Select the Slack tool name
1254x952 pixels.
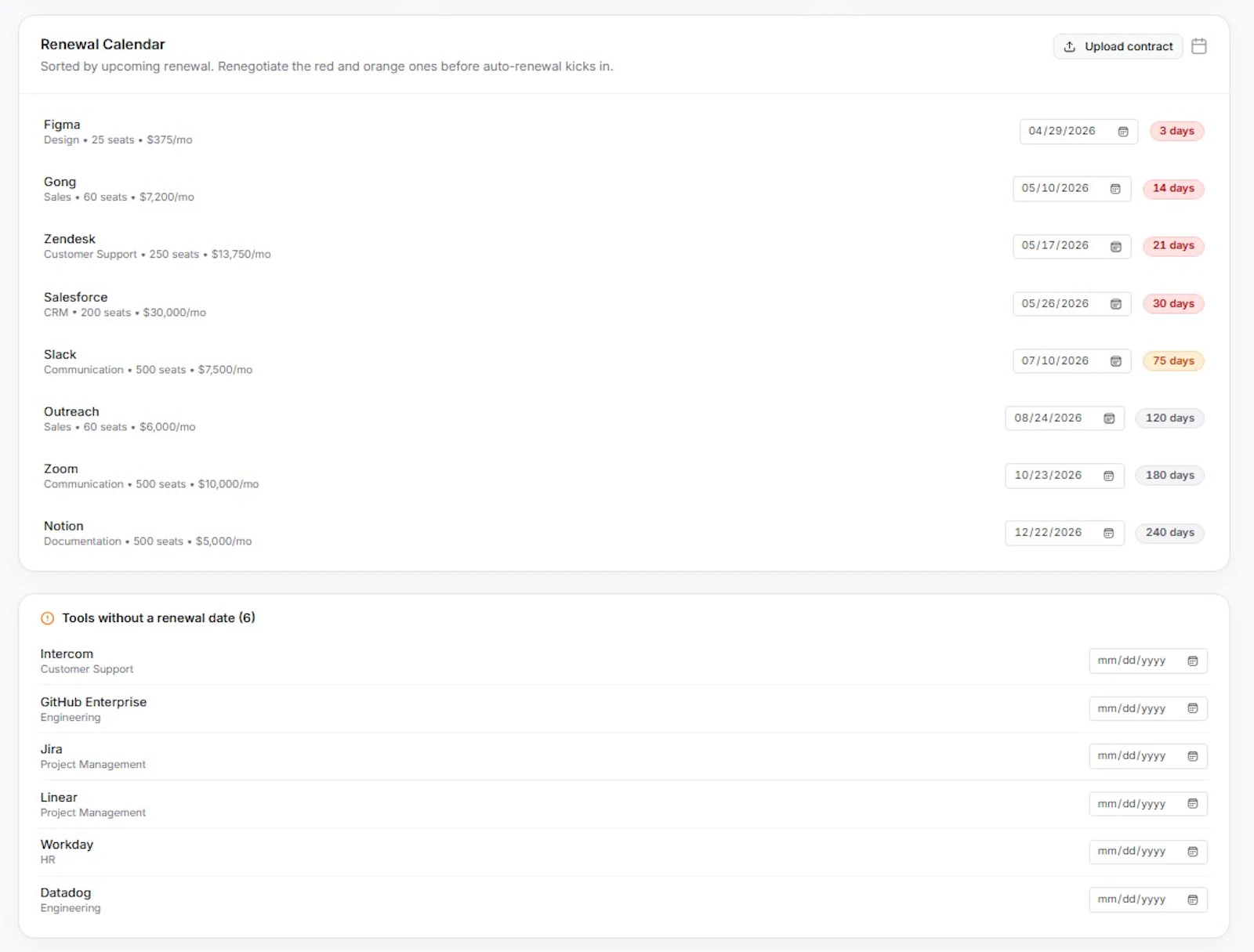[x=60, y=354]
